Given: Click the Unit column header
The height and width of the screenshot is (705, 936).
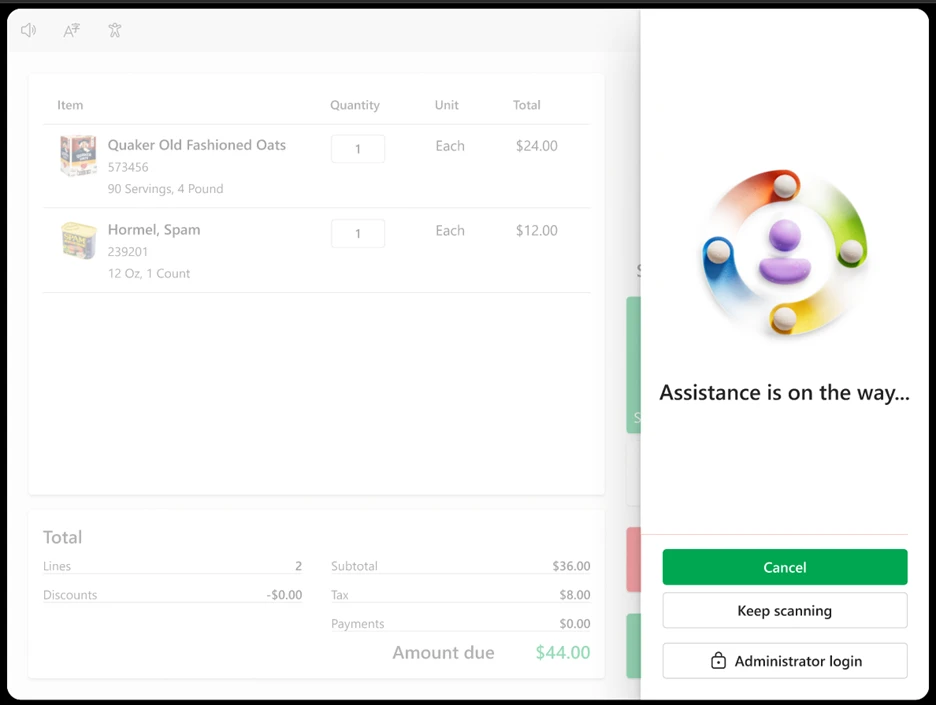Looking at the screenshot, I should point(447,105).
